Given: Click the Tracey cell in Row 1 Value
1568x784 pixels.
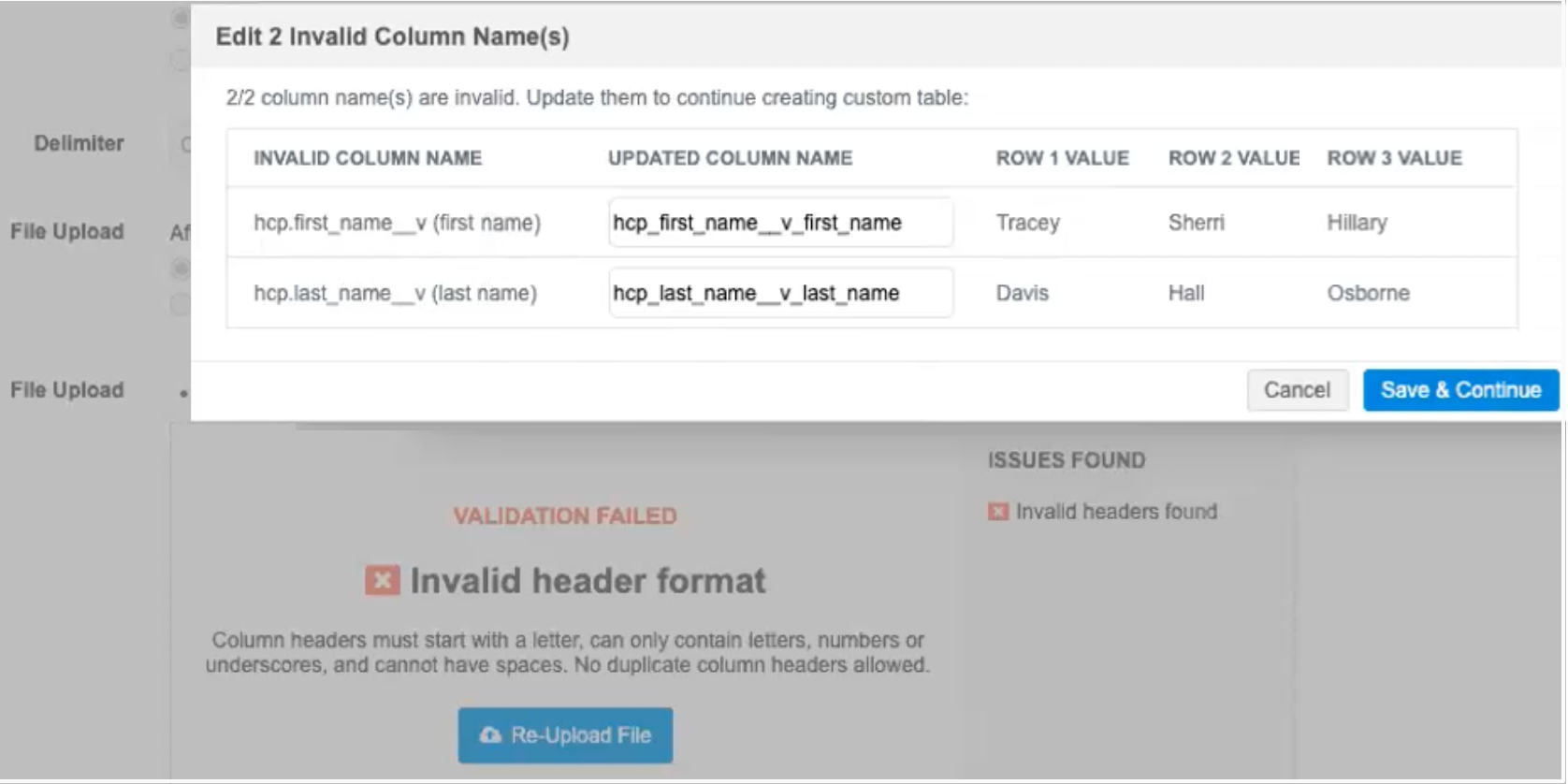Looking at the screenshot, I should coord(1027,223).
